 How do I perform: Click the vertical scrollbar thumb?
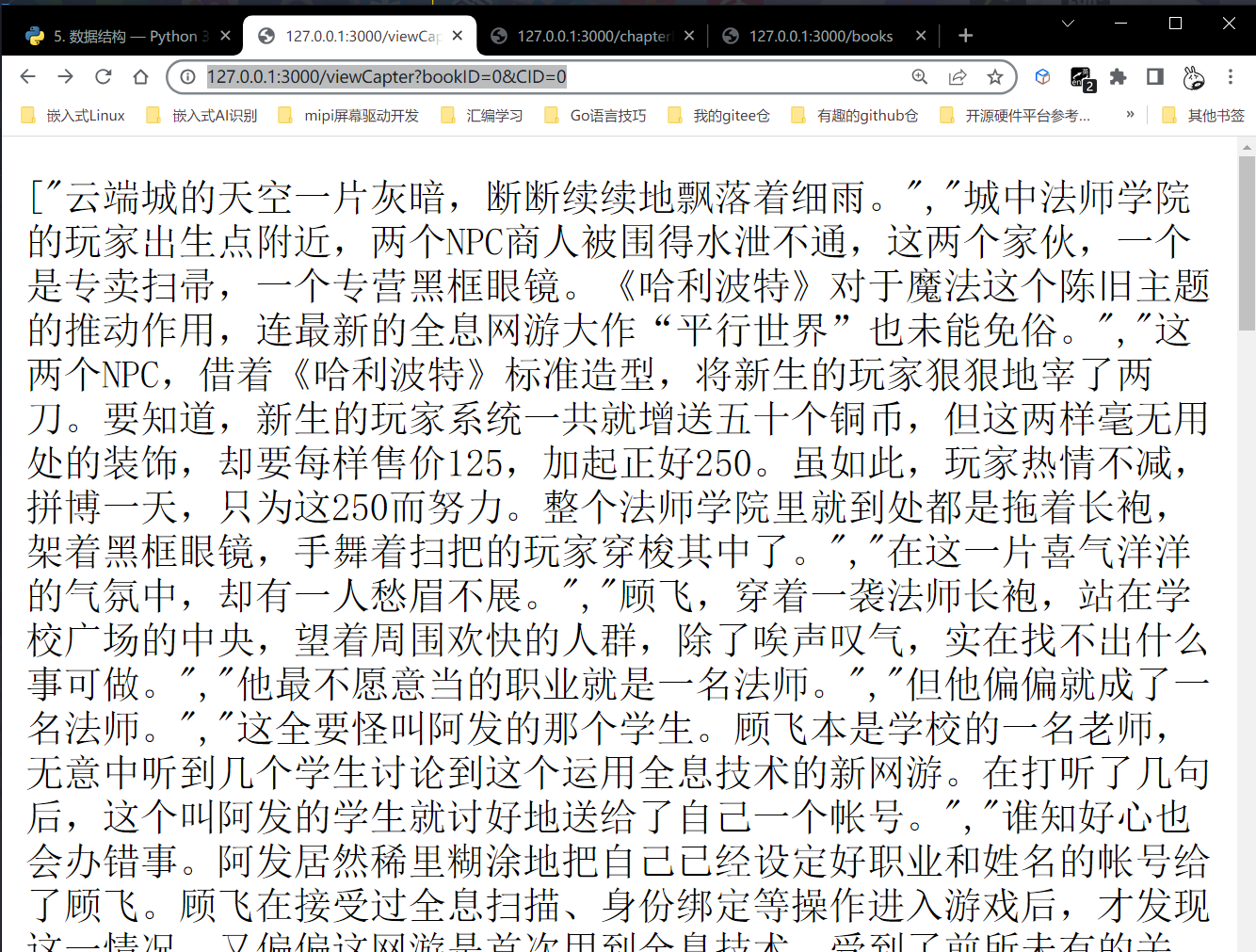click(x=1247, y=243)
